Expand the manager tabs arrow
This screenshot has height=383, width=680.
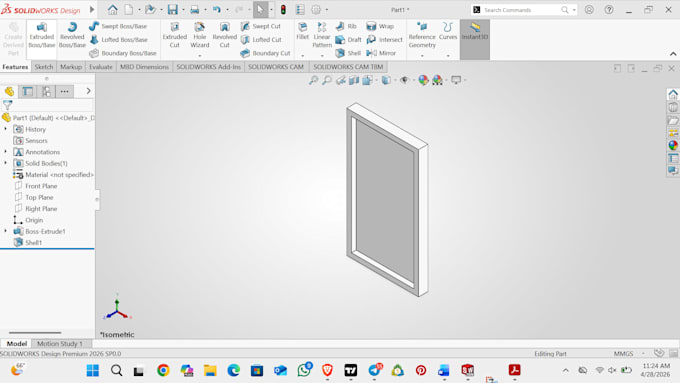coord(88,91)
